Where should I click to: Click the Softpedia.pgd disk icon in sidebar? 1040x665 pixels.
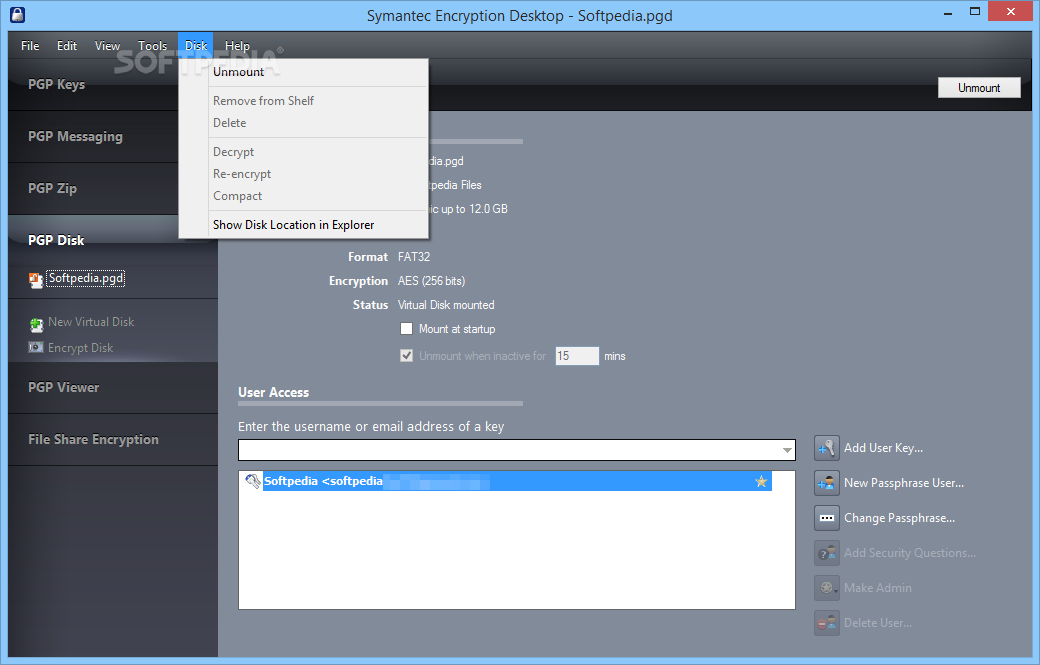[x=36, y=280]
